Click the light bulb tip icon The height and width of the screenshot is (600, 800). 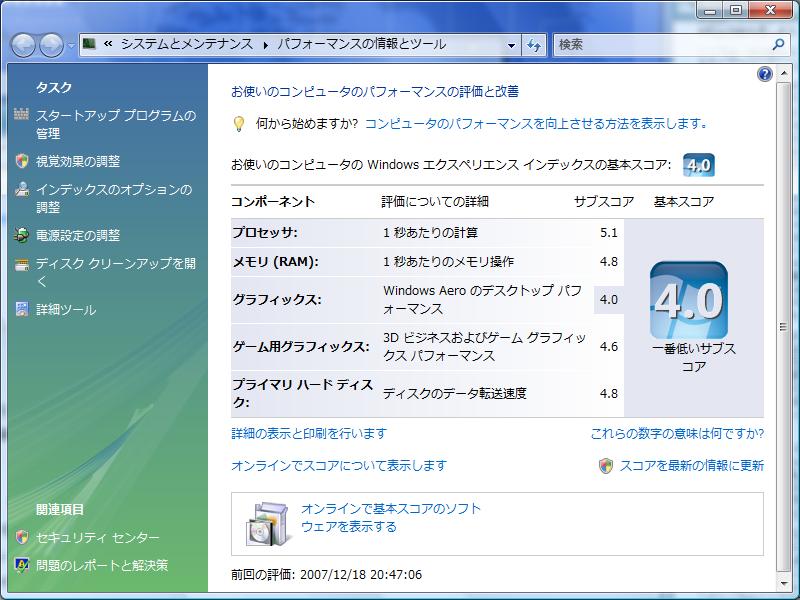tap(239, 124)
